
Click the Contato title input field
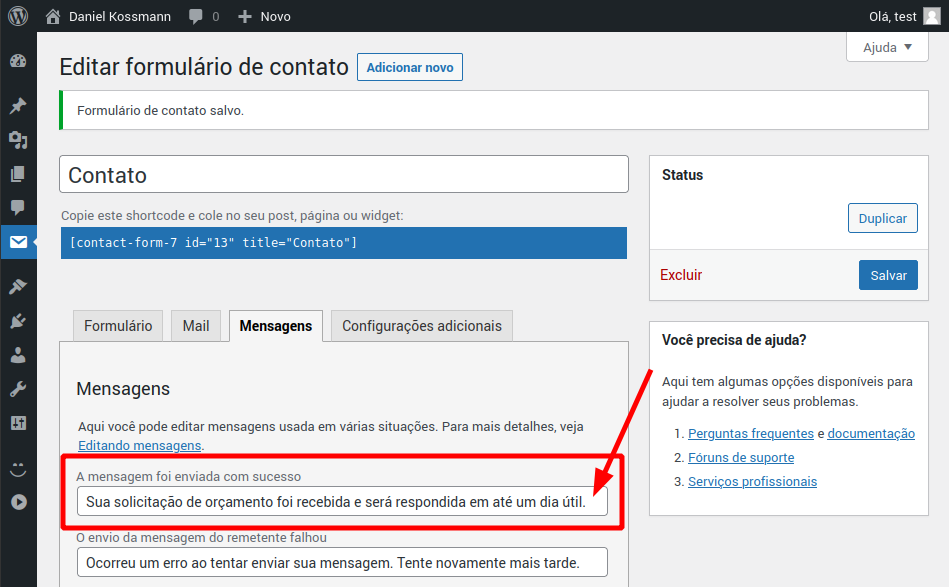[344, 174]
